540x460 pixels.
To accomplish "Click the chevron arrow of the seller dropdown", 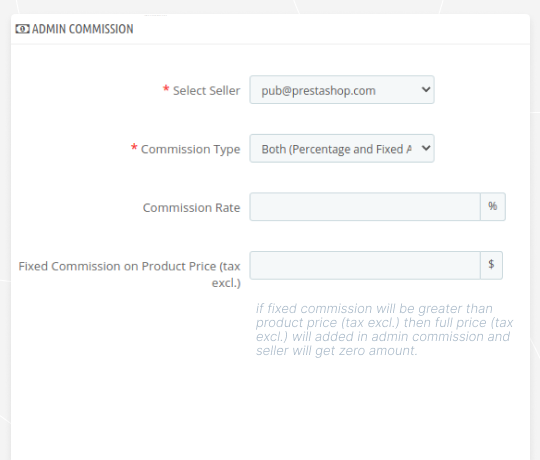I will click(426, 90).
